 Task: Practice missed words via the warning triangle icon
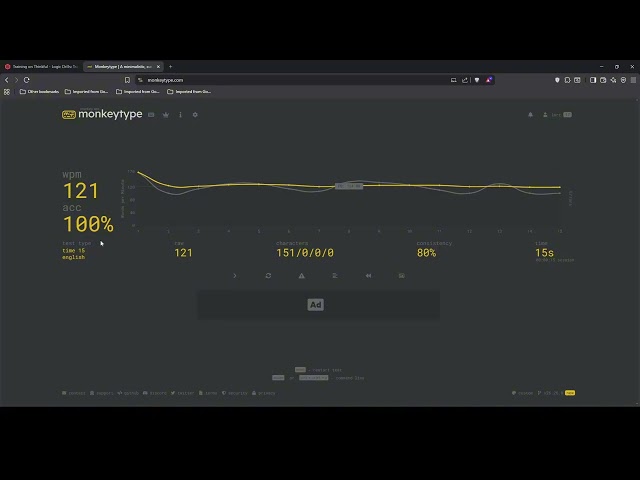pyautogui.click(x=302, y=276)
